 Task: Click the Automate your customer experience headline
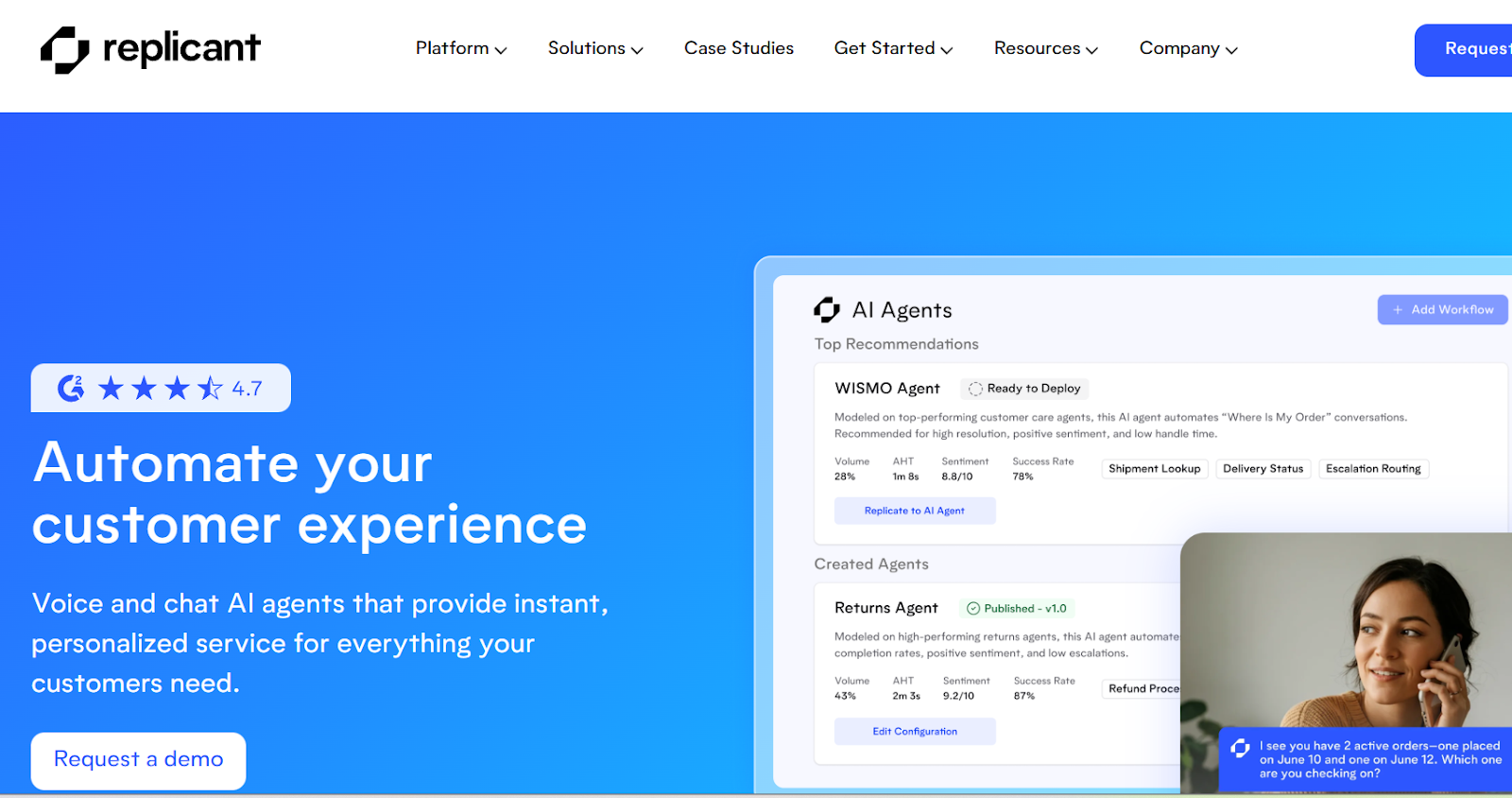point(309,494)
